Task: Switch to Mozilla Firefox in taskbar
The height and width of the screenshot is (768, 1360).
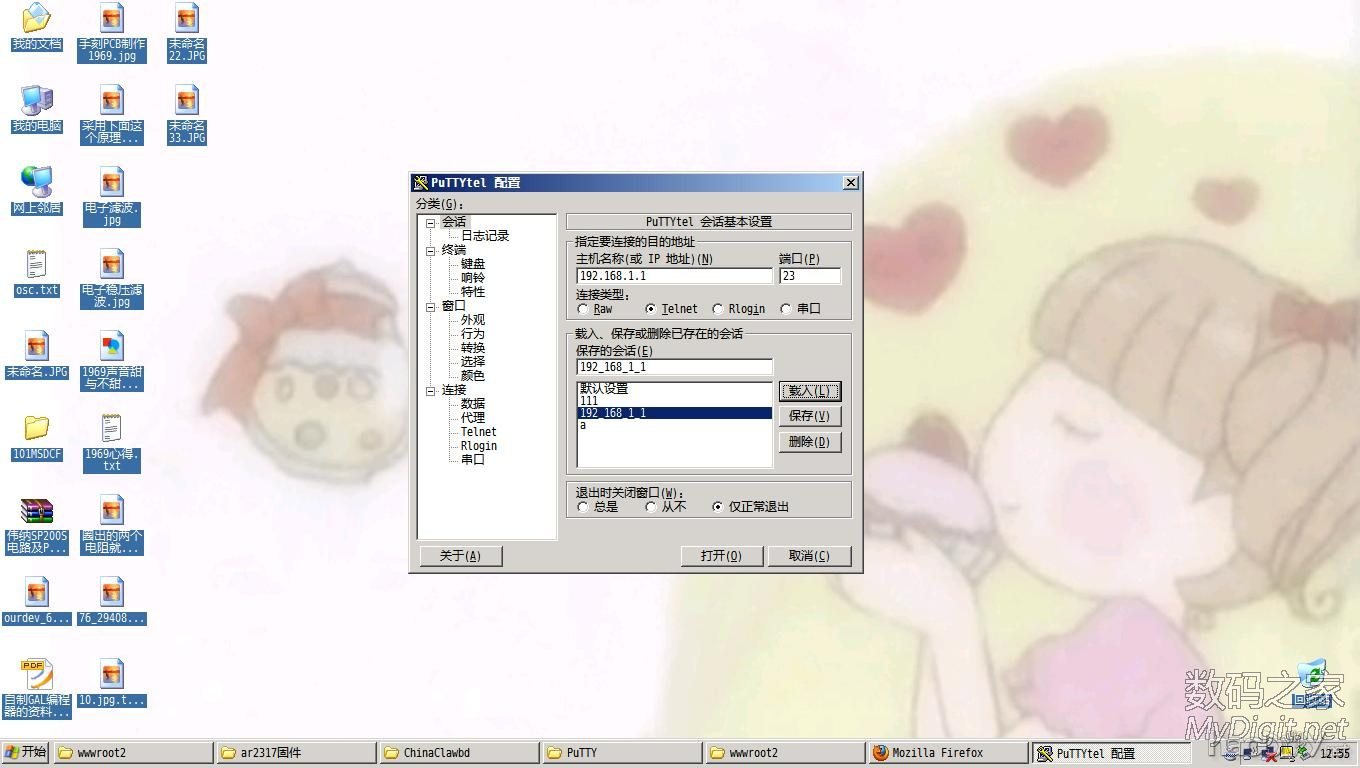Action: pos(947,753)
